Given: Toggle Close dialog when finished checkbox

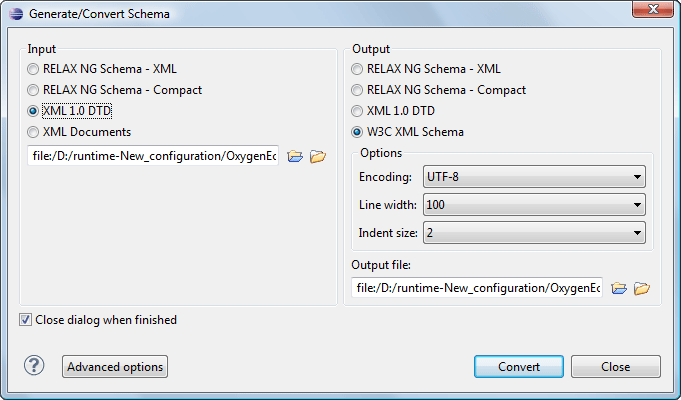Looking at the screenshot, I should [25, 320].
